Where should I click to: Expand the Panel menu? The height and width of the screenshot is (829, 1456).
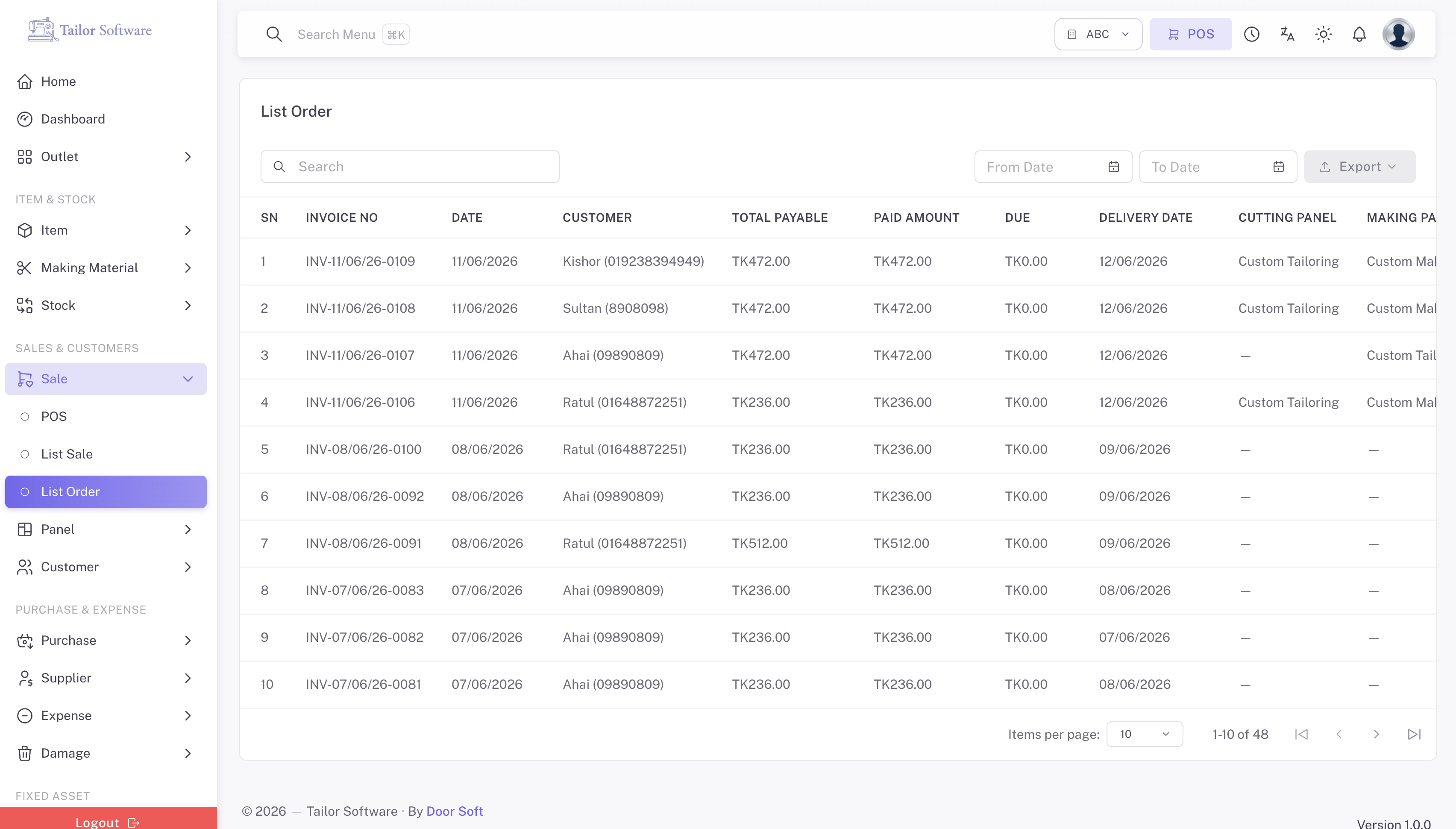106,529
